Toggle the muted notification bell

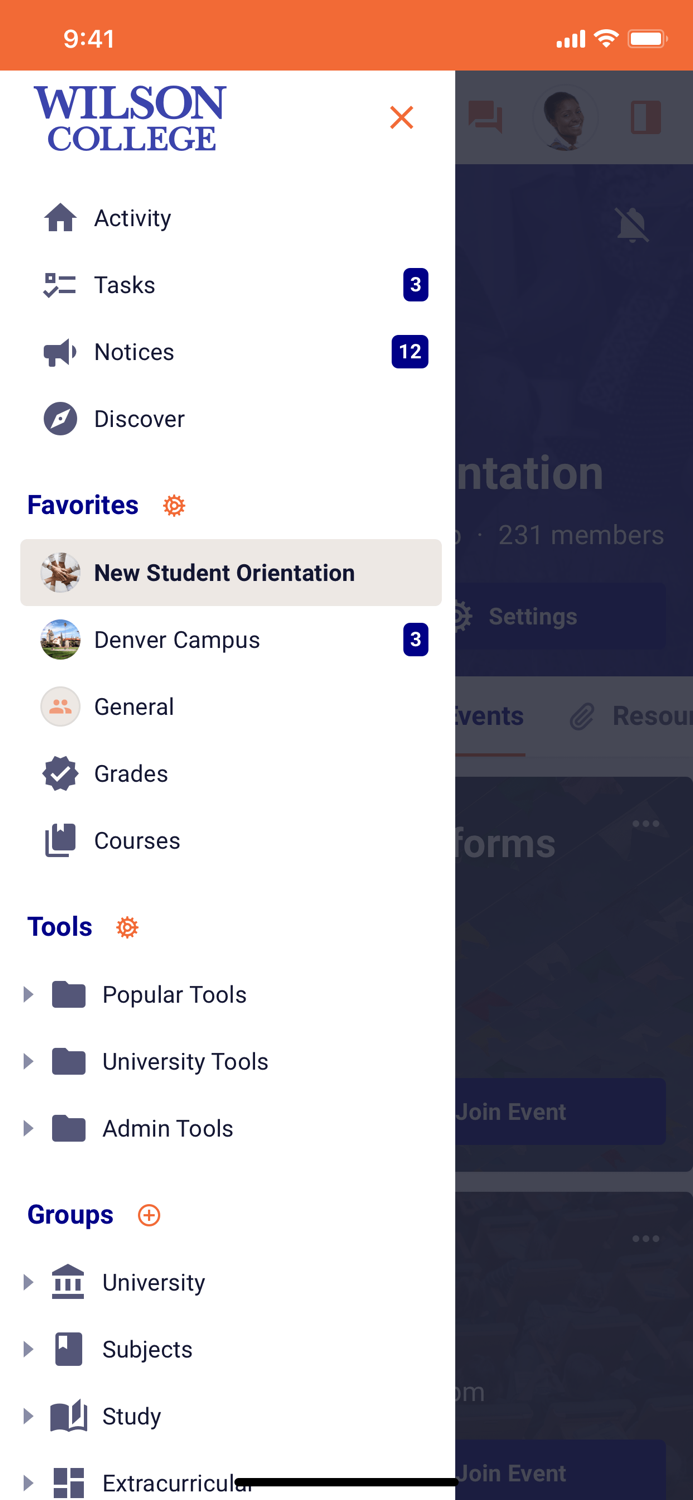pos(632,226)
